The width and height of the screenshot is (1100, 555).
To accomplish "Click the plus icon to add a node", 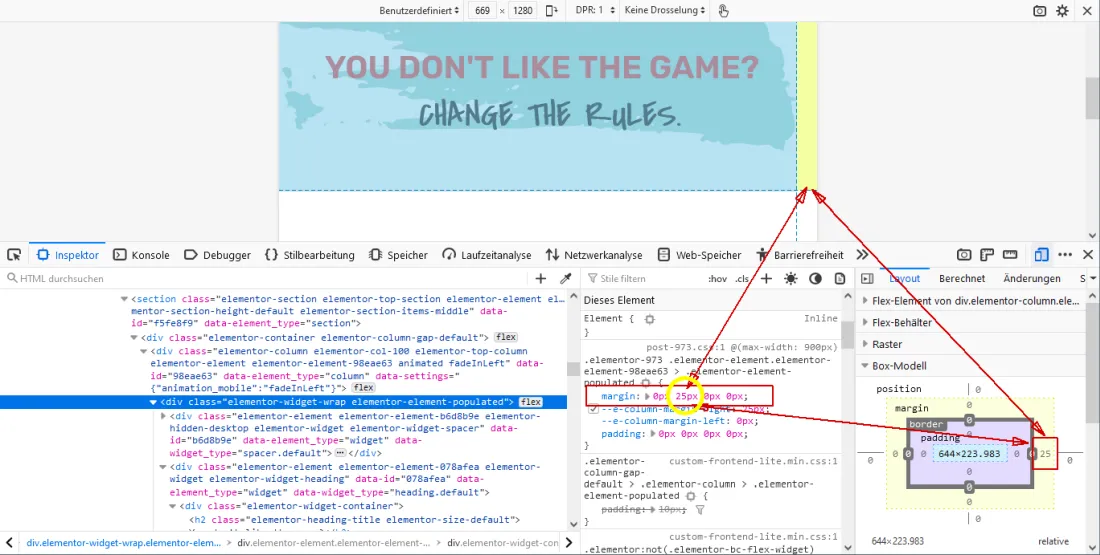I will coord(540,279).
